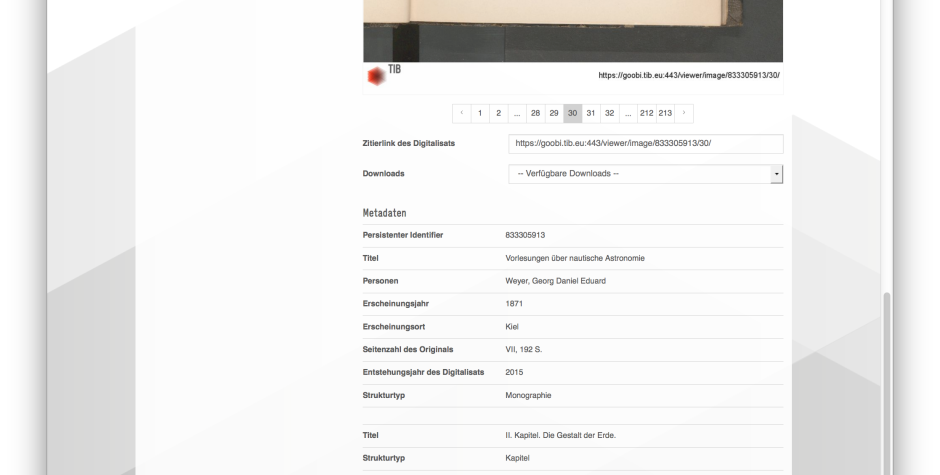Go to next page arrow in pagination

(684, 113)
